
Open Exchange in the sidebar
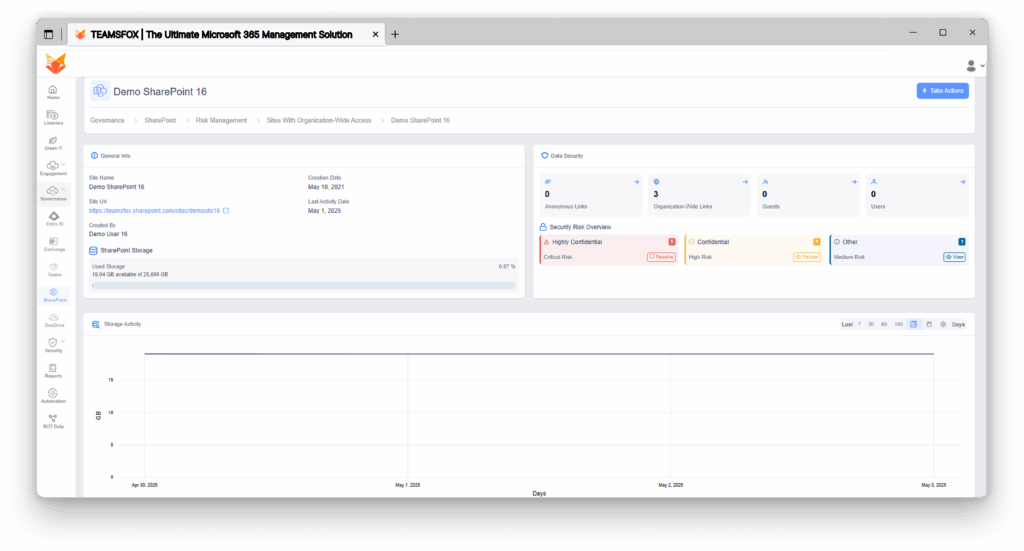(54, 244)
